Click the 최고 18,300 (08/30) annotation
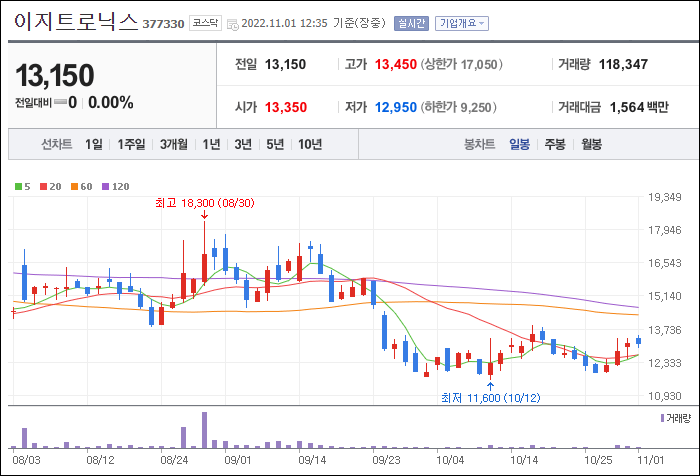 click(205, 203)
